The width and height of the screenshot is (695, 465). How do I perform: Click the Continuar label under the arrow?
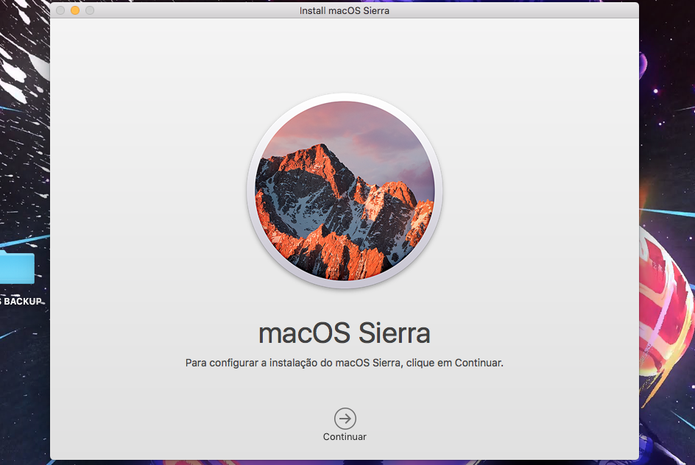point(344,437)
